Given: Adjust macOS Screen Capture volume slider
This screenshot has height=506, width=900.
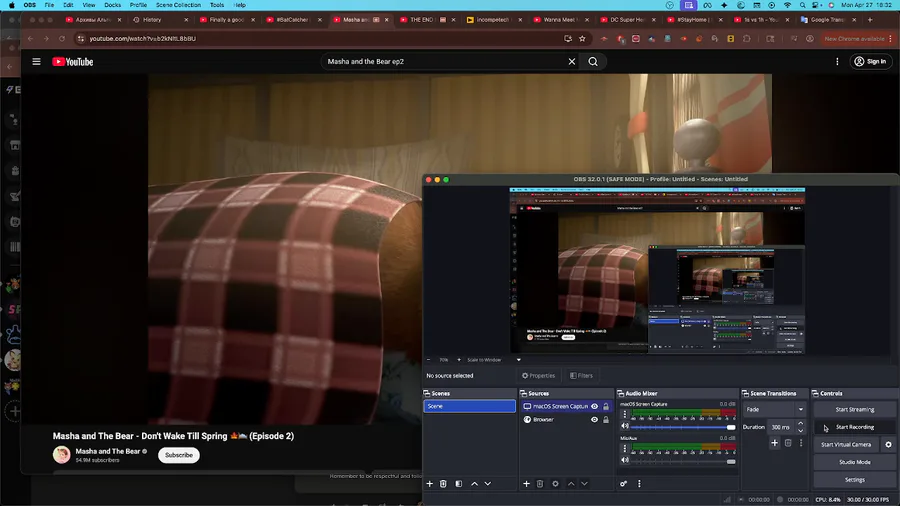Looking at the screenshot, I should pos(683,427).
